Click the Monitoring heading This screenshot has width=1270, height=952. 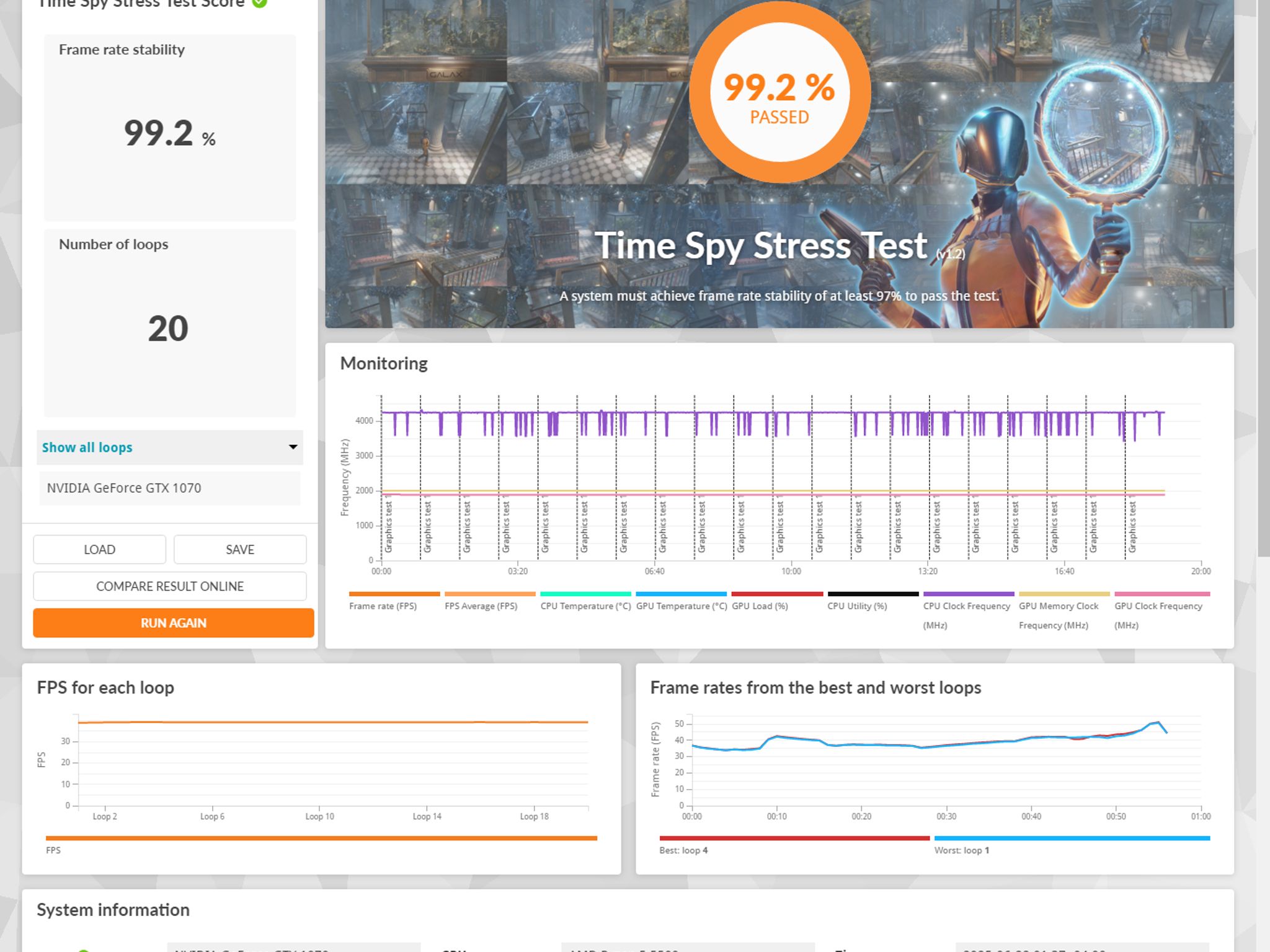pyautogui.click(x=384, y=363)
